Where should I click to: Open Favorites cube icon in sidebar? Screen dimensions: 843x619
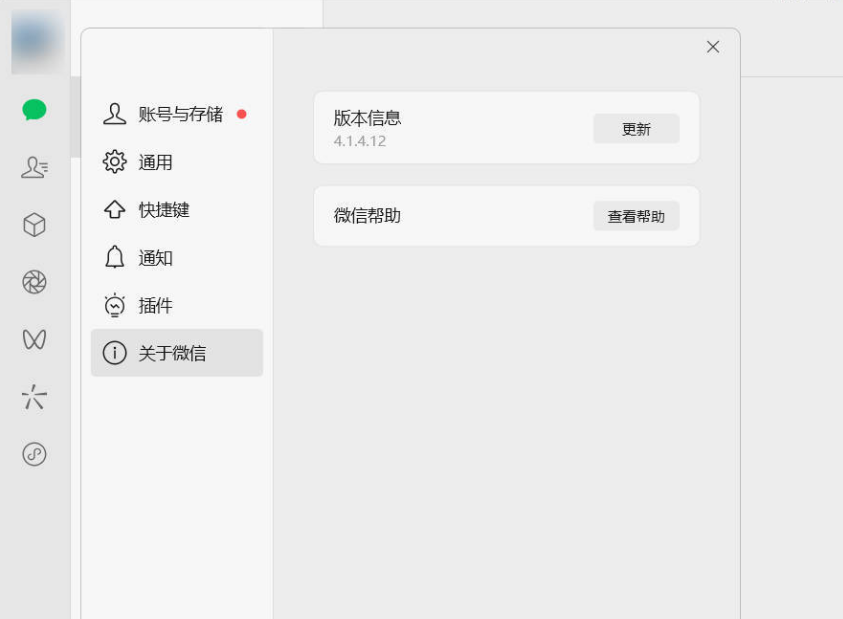(34, 225)
